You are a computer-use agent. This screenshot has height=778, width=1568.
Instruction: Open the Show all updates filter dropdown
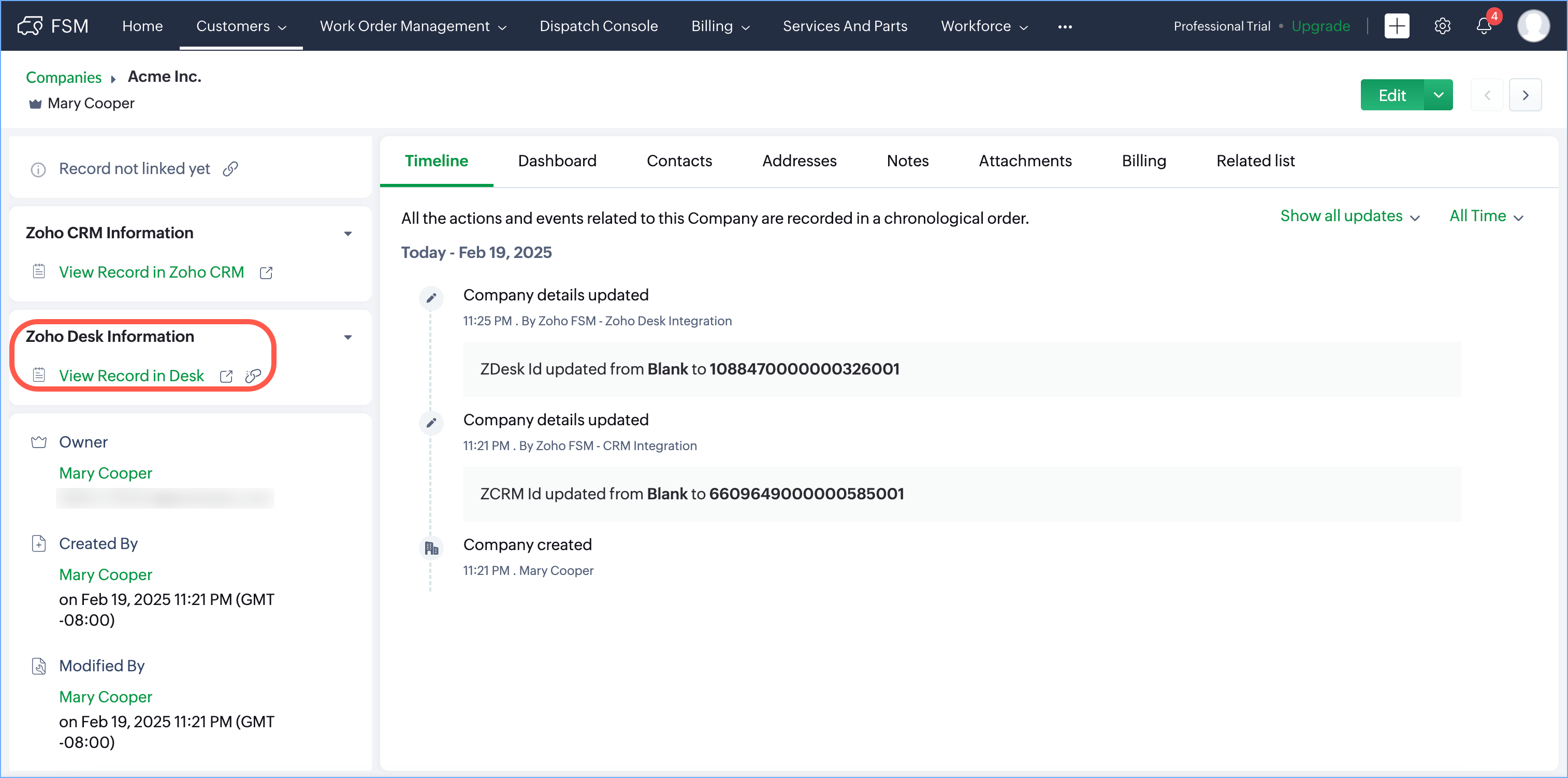1349,216
